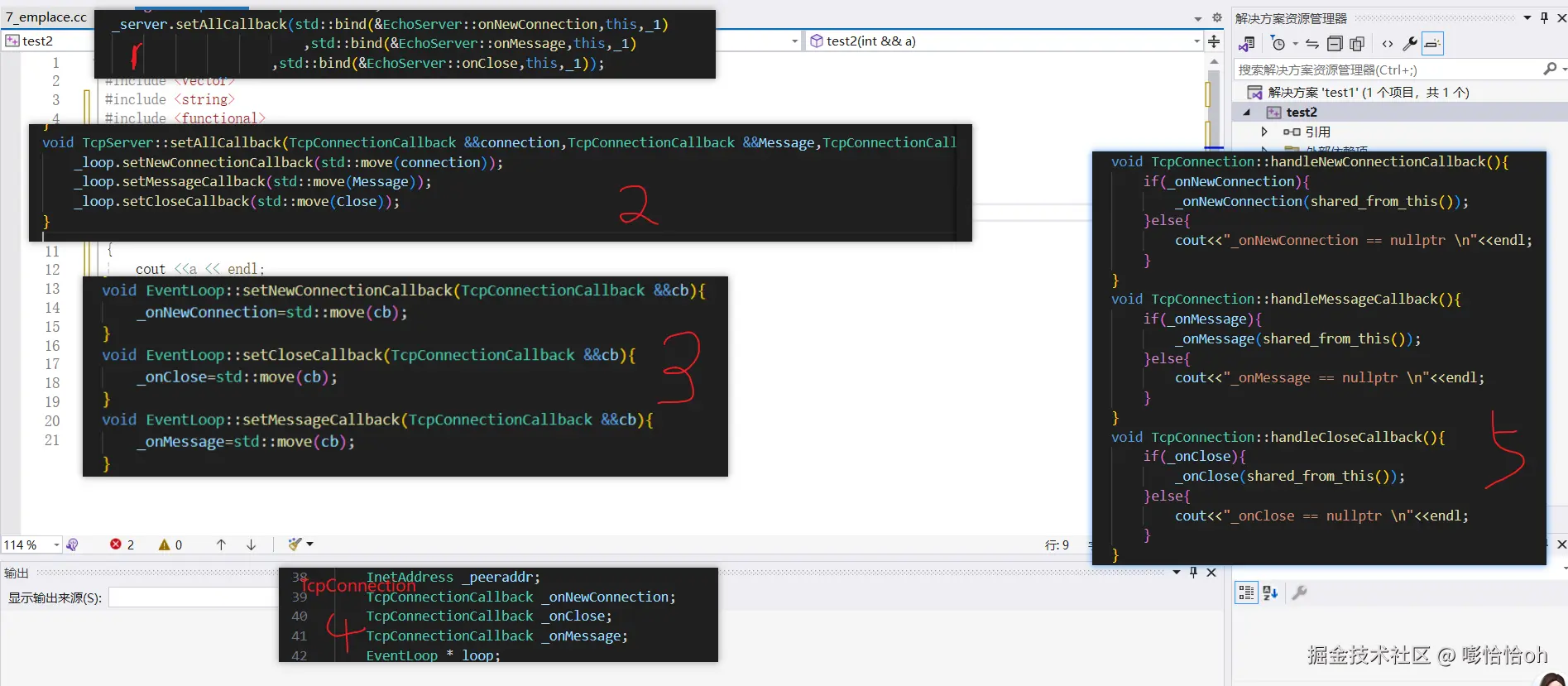
Task: Toggle preview selected items icon
Action: coord(1433,44)
